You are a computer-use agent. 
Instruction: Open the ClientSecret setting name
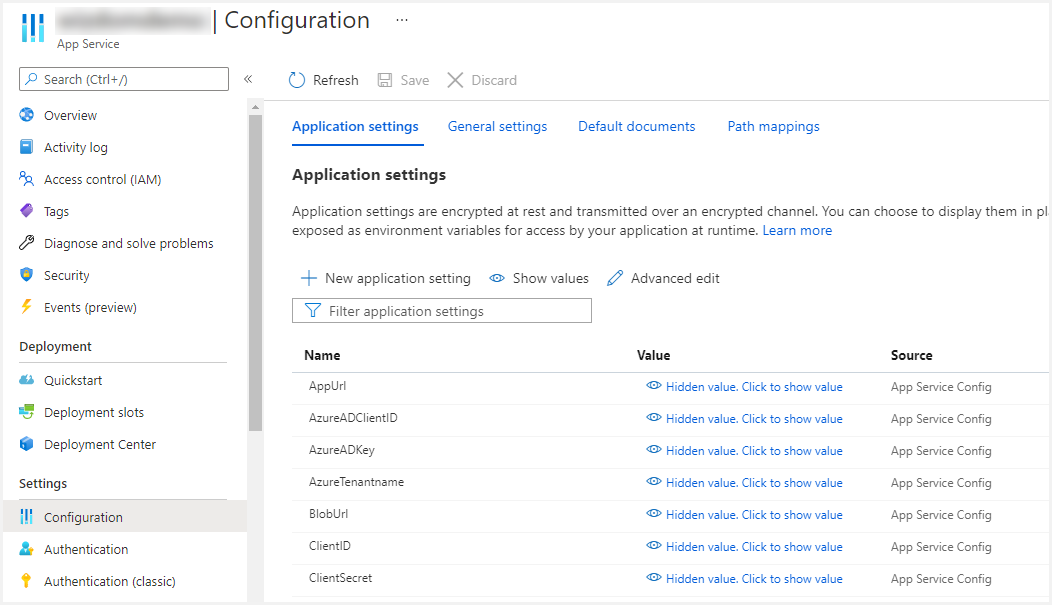click(x=340, y=578)
